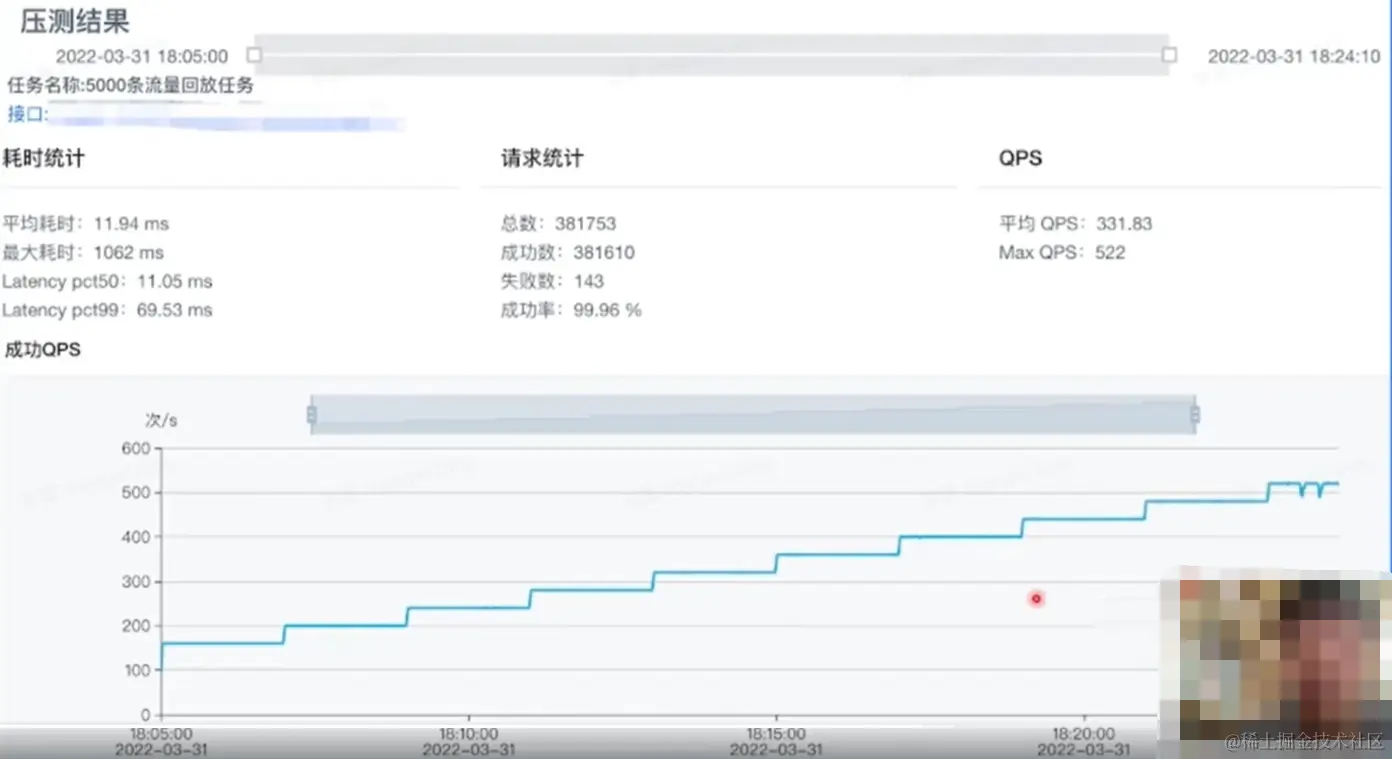
Task: Click the 400 y-axis label
Action: (136, 538)
